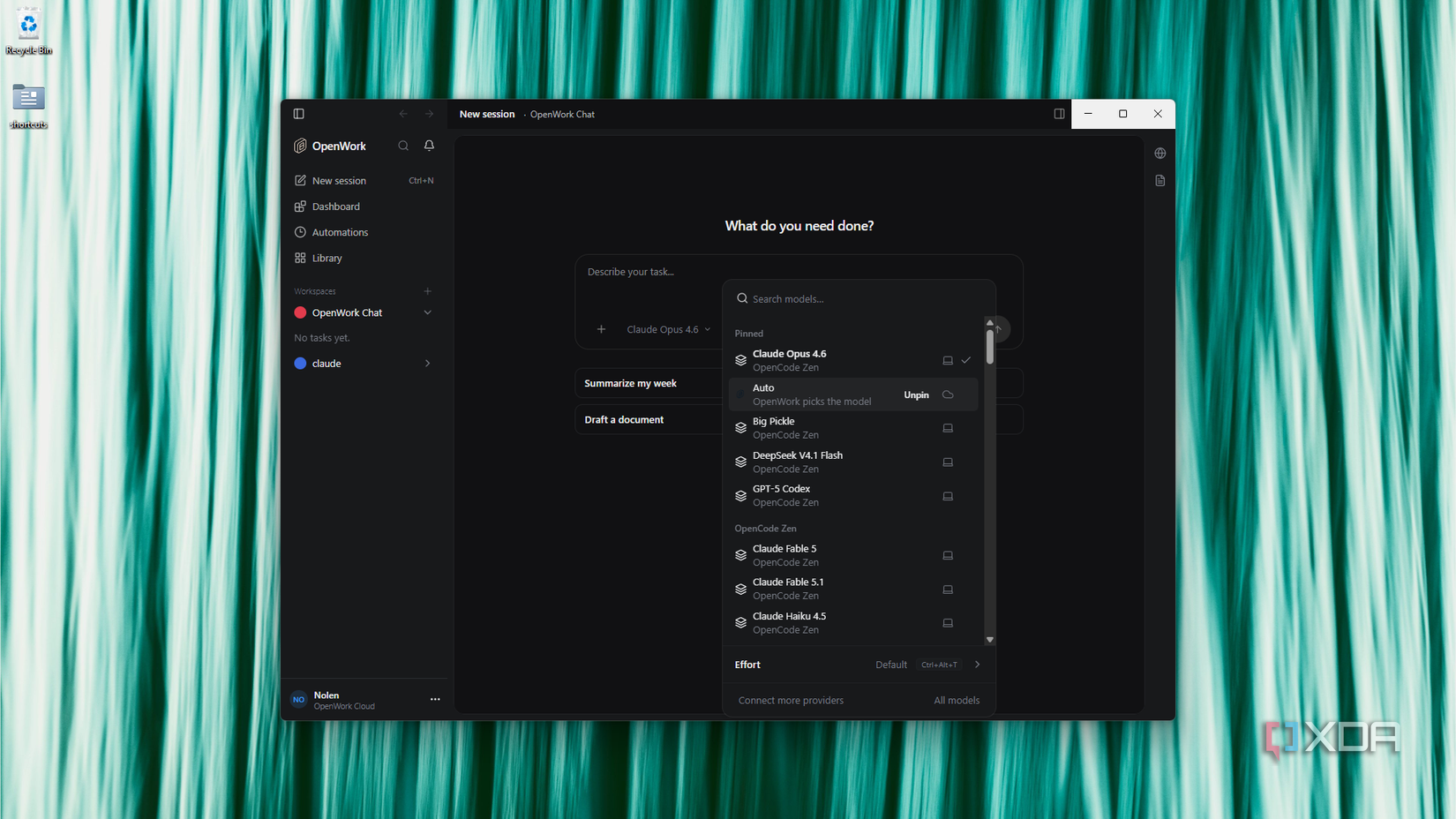Add a new workspace with plus icon

tap(428, 291)
